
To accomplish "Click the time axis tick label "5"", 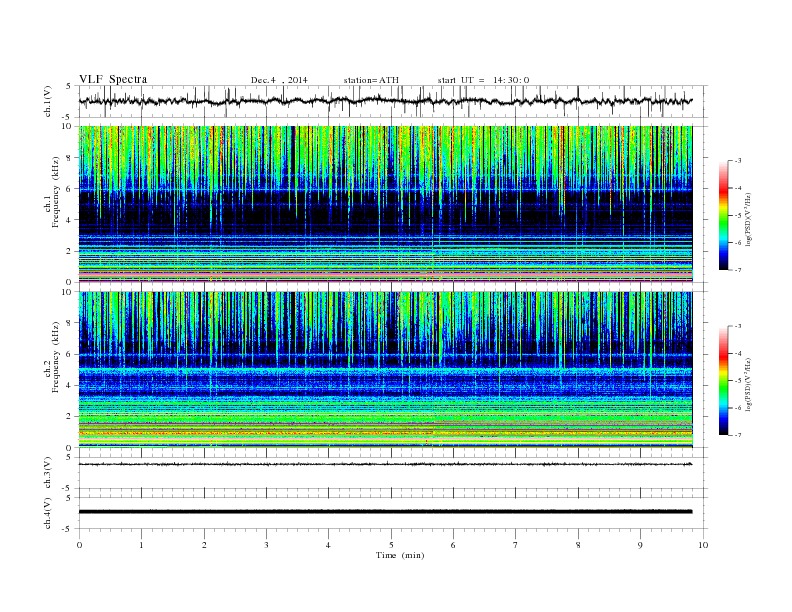I will click(x=391, y=545).
